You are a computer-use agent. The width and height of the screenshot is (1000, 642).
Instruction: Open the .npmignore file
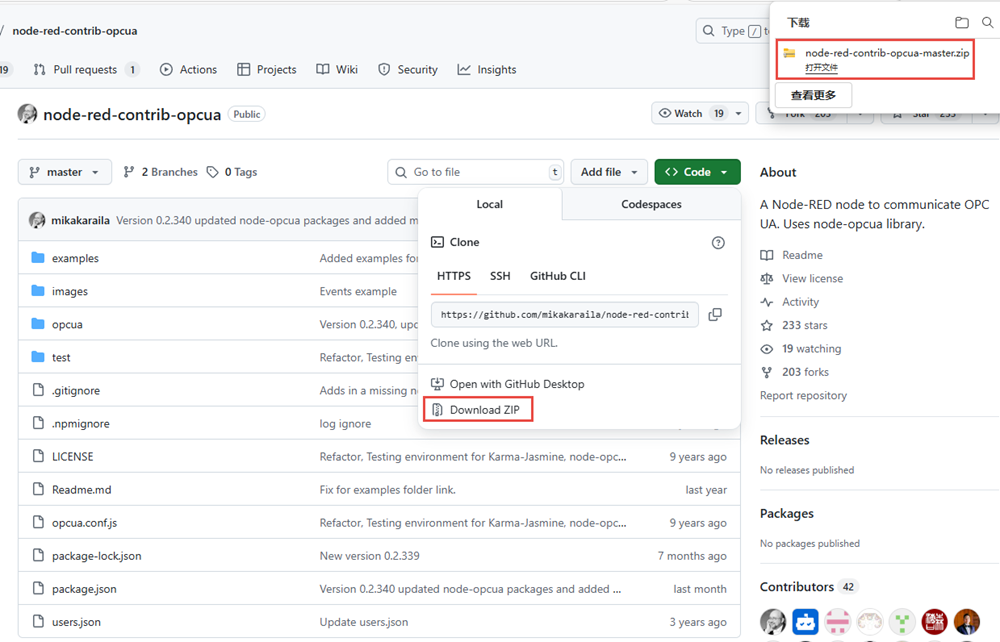pyautogui.click(x=80, y=423)
